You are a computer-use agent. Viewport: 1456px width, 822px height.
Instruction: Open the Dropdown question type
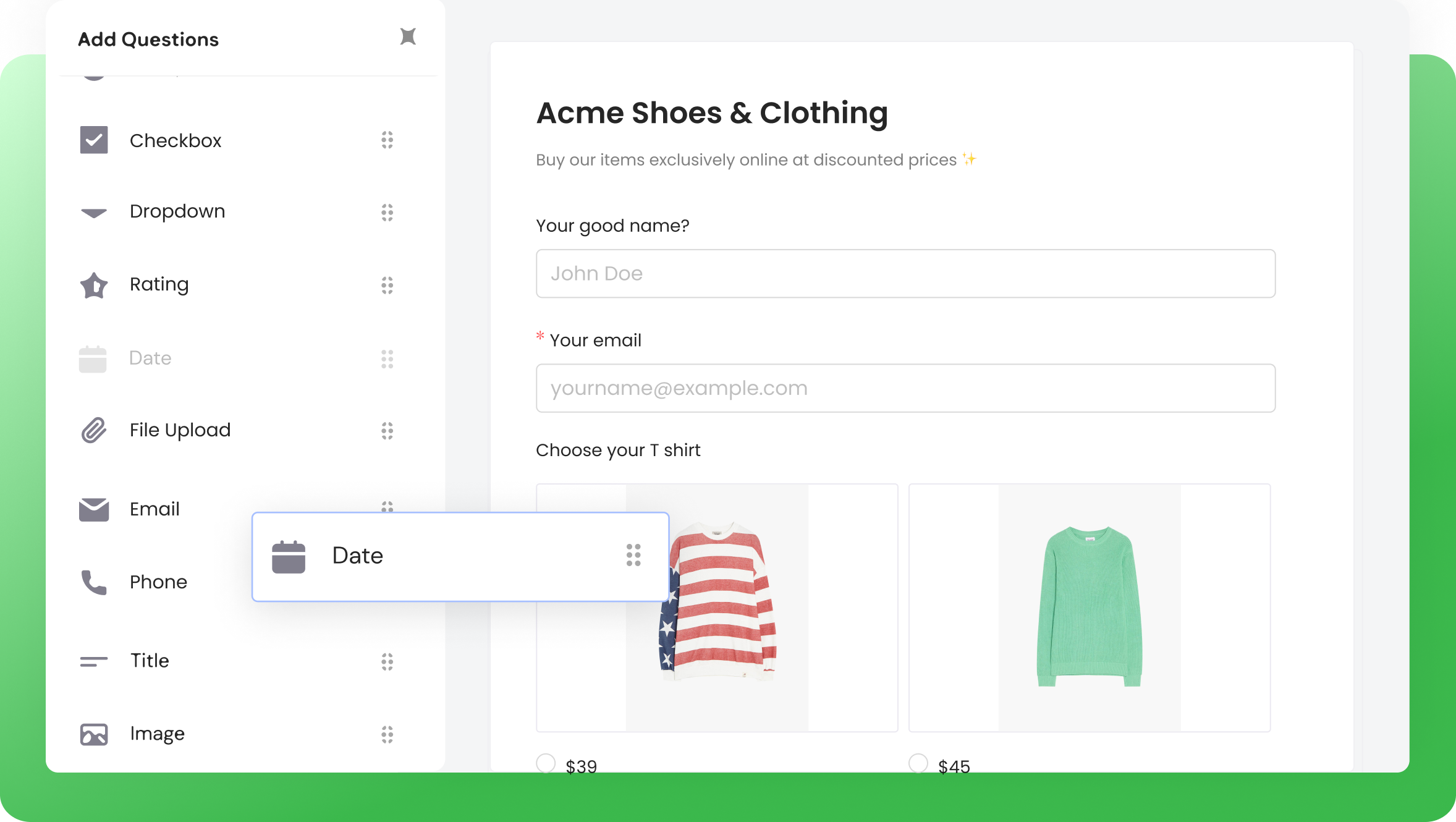pos(177,211)
